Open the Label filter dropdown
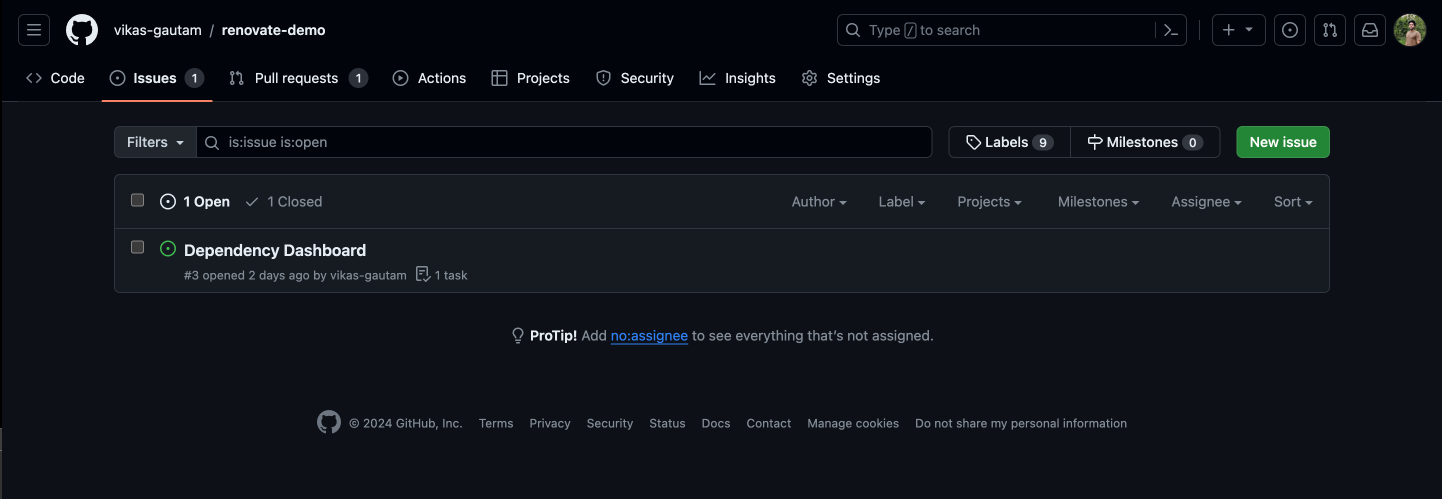 tap(902, 202)
